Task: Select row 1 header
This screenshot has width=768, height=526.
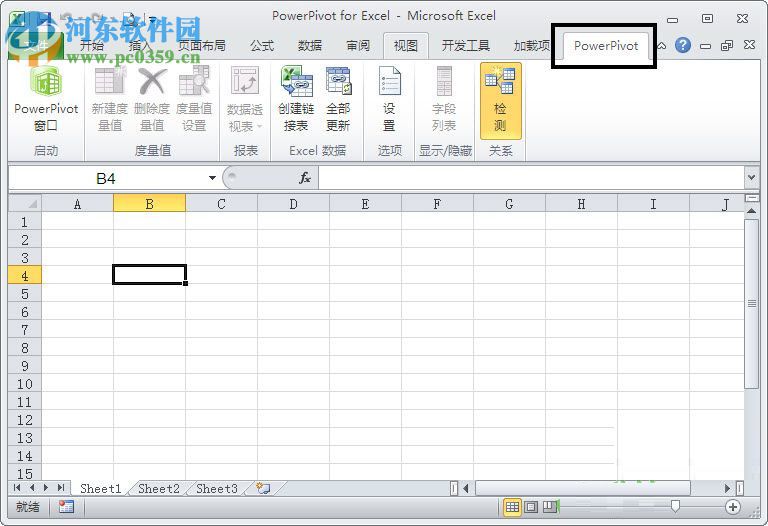Action: (x=24, y=222)
